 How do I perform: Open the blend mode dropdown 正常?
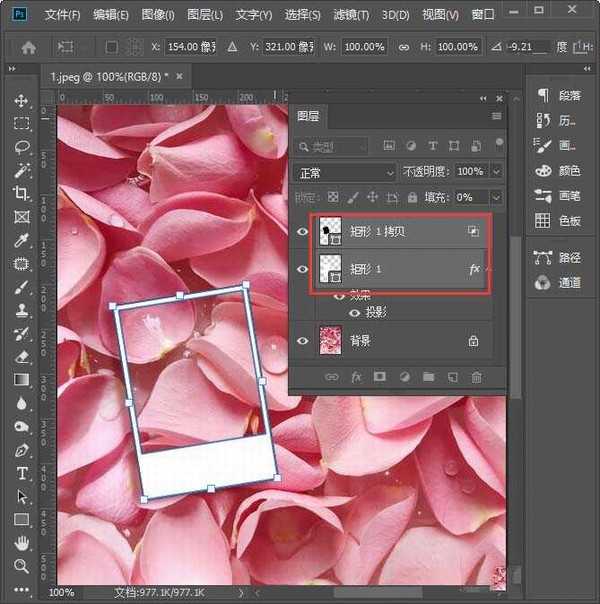click(346, 172)
